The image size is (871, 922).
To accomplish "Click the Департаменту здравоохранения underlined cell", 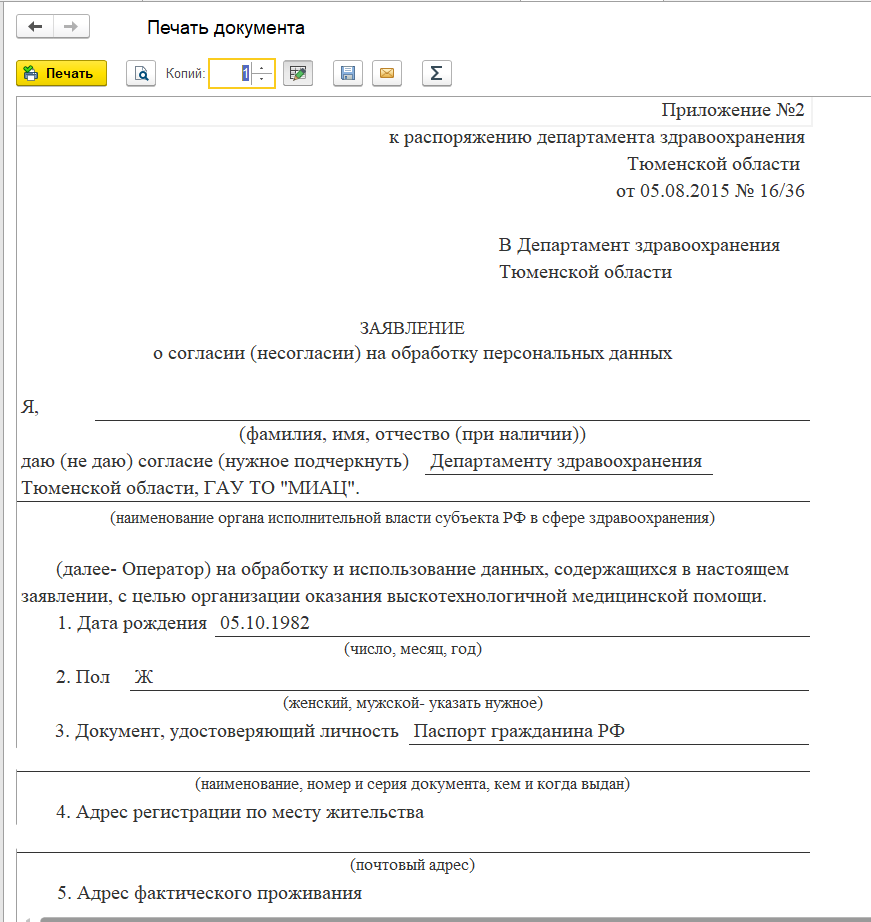I will point(566,462).
